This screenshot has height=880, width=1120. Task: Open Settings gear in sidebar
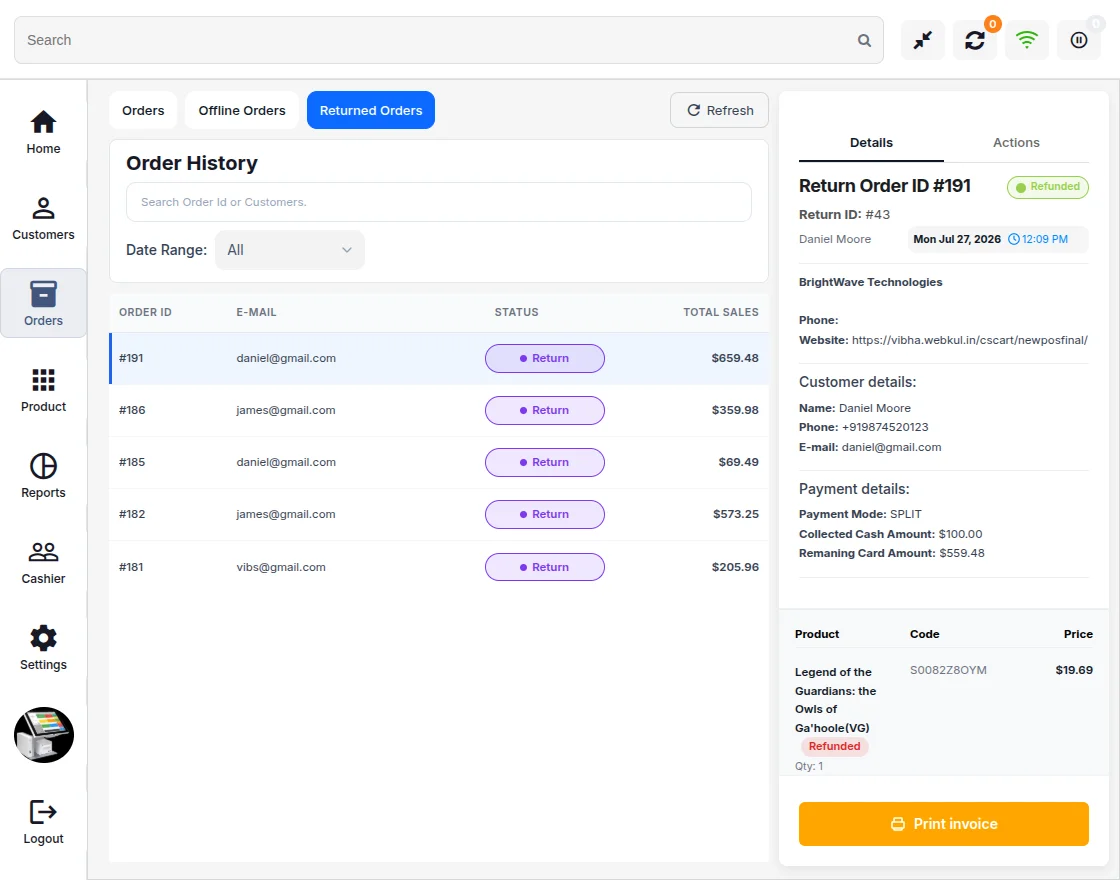pyautogui.click(x=43, y=648)
